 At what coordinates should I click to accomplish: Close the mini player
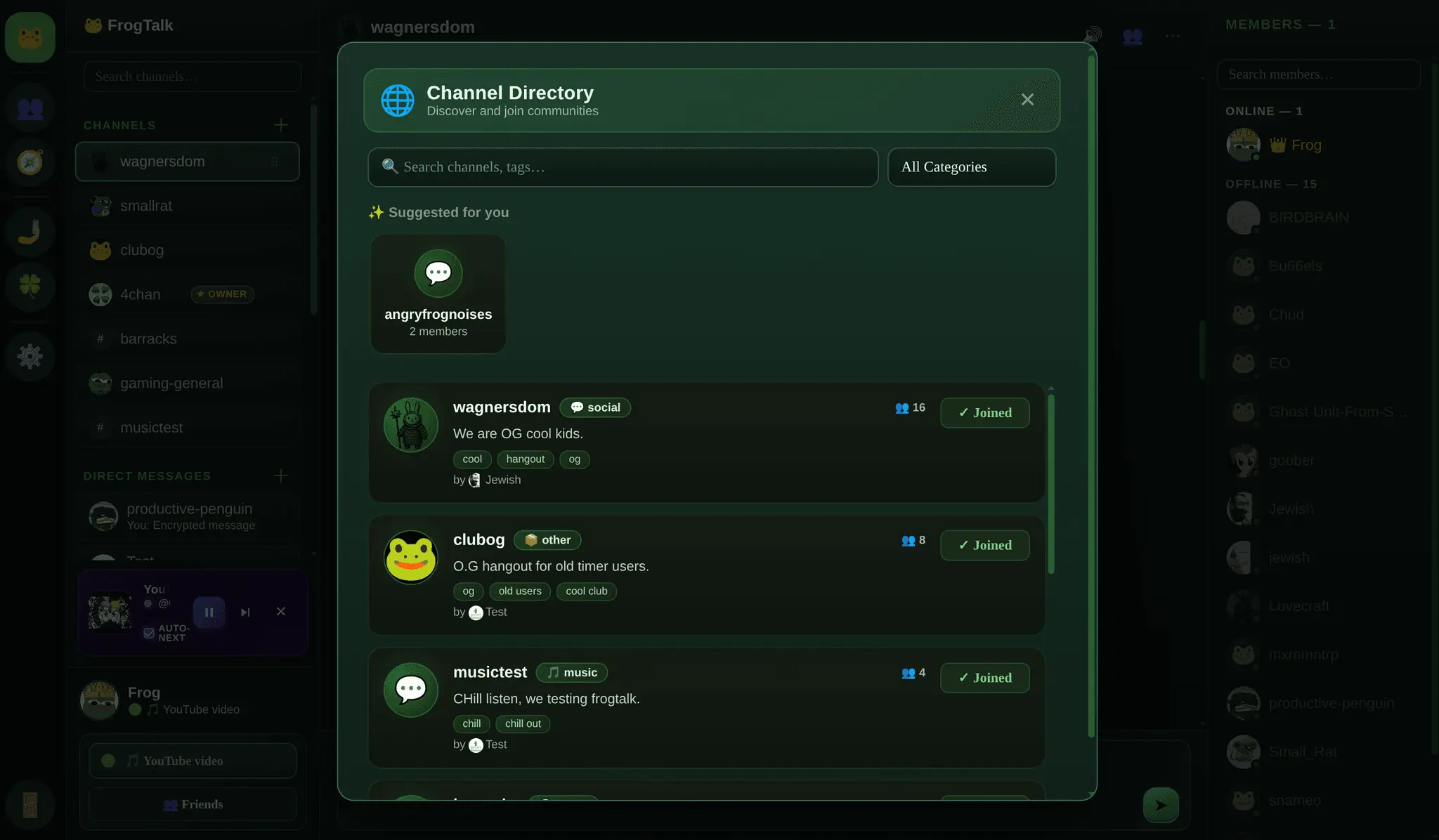click(281, 612)
